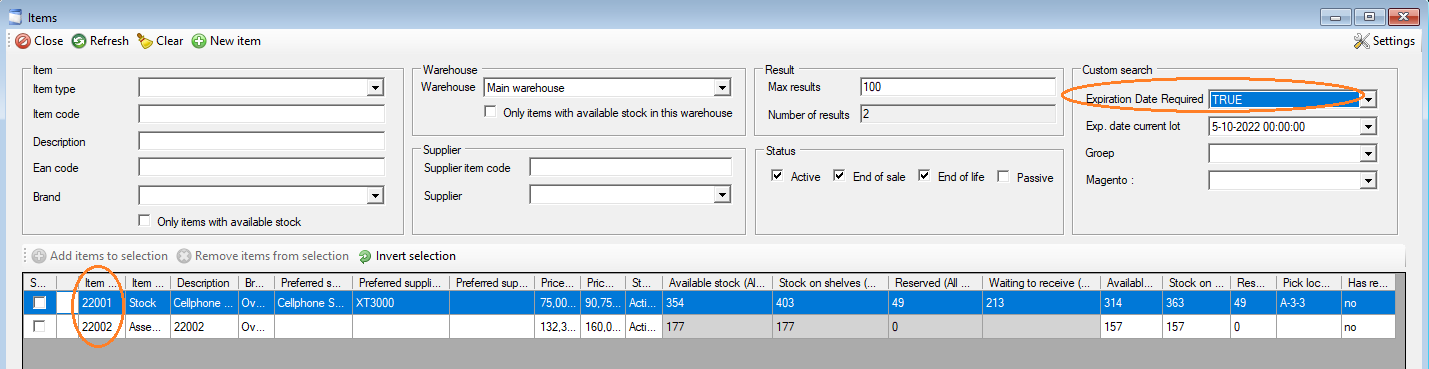The width and height of the screenshot is (1429, 369).
Task: Click available stock cell 354
Action: pos(717,302)
